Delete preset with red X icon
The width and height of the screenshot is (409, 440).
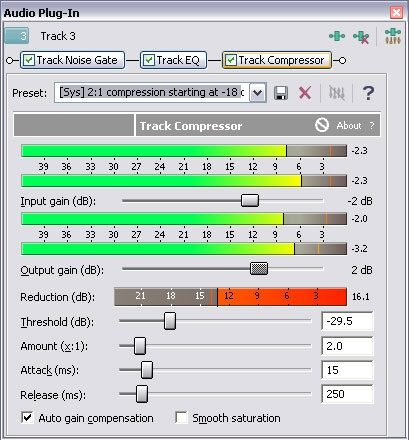coord(305,93)
